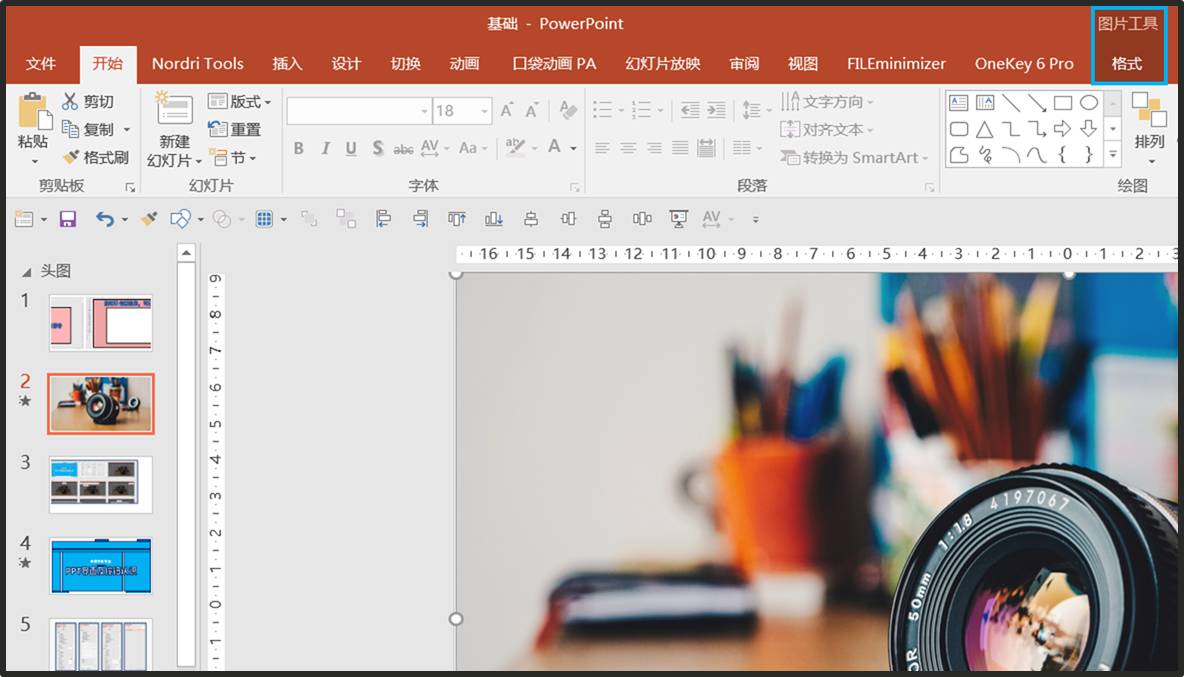Increase the font size with the larger A icon
This screenshot has width=1184, height=677.
[x=507, y=111]
